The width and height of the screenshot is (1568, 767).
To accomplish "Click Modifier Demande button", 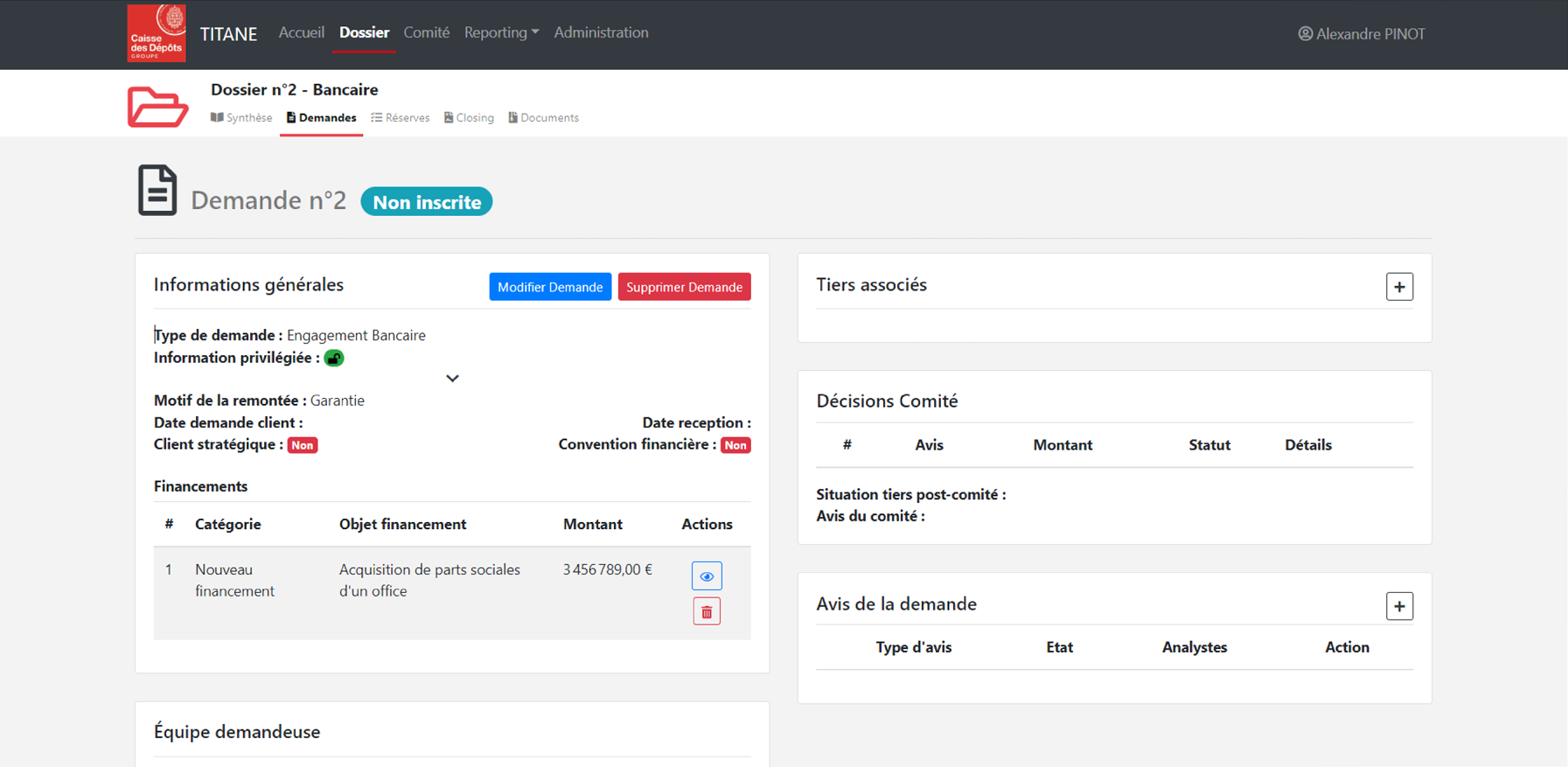I will pyautogui.click(x=550, y=287).
